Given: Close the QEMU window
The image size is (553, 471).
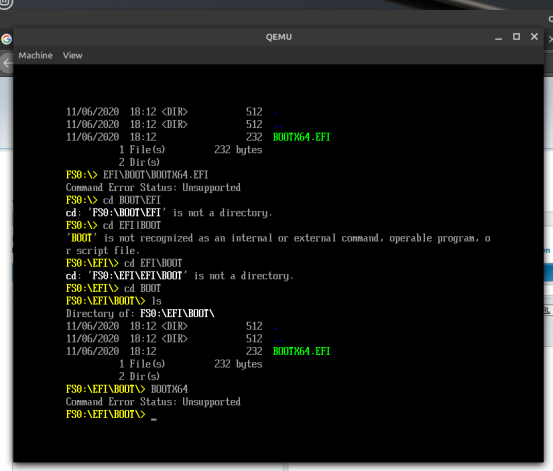Looking at the screenshot, I should 534,37.
